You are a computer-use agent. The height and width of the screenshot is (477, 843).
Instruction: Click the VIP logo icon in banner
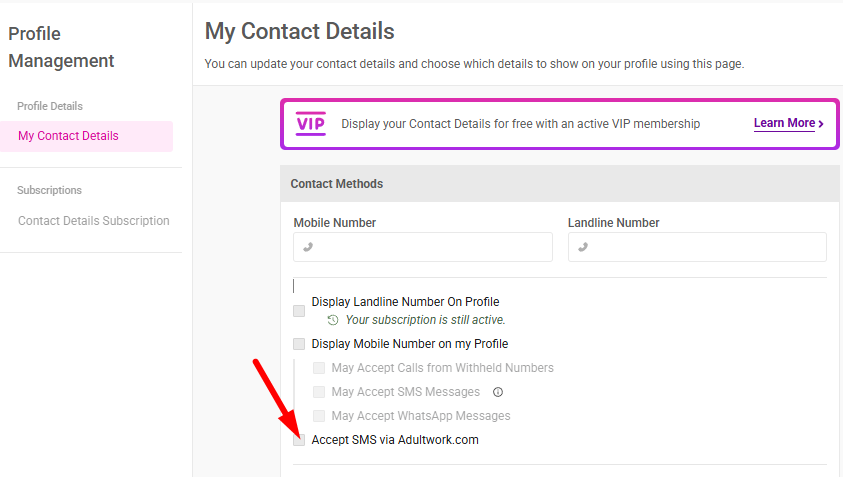point(311,124)
